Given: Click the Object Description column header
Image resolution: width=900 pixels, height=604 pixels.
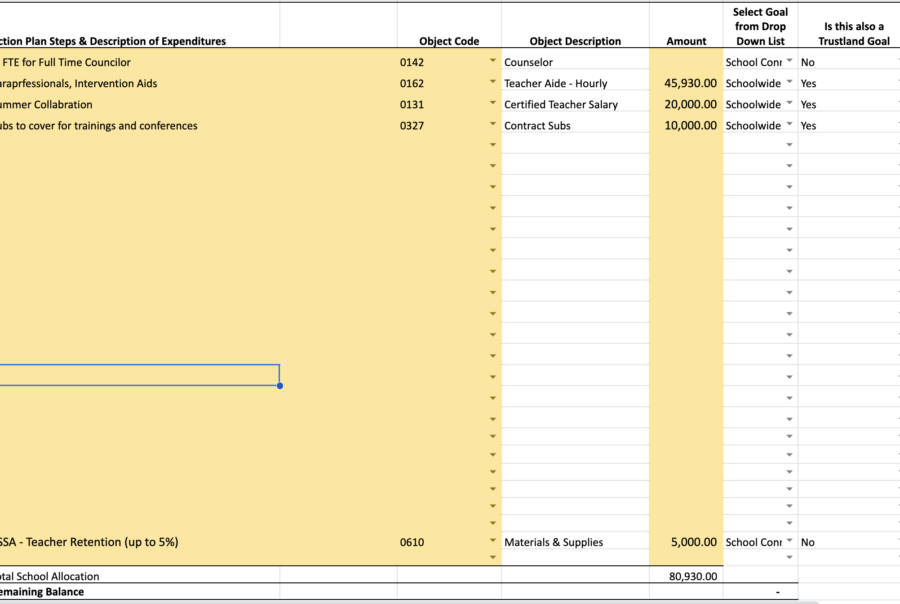Looking at the screenshot, I should (x=575, y=41).
